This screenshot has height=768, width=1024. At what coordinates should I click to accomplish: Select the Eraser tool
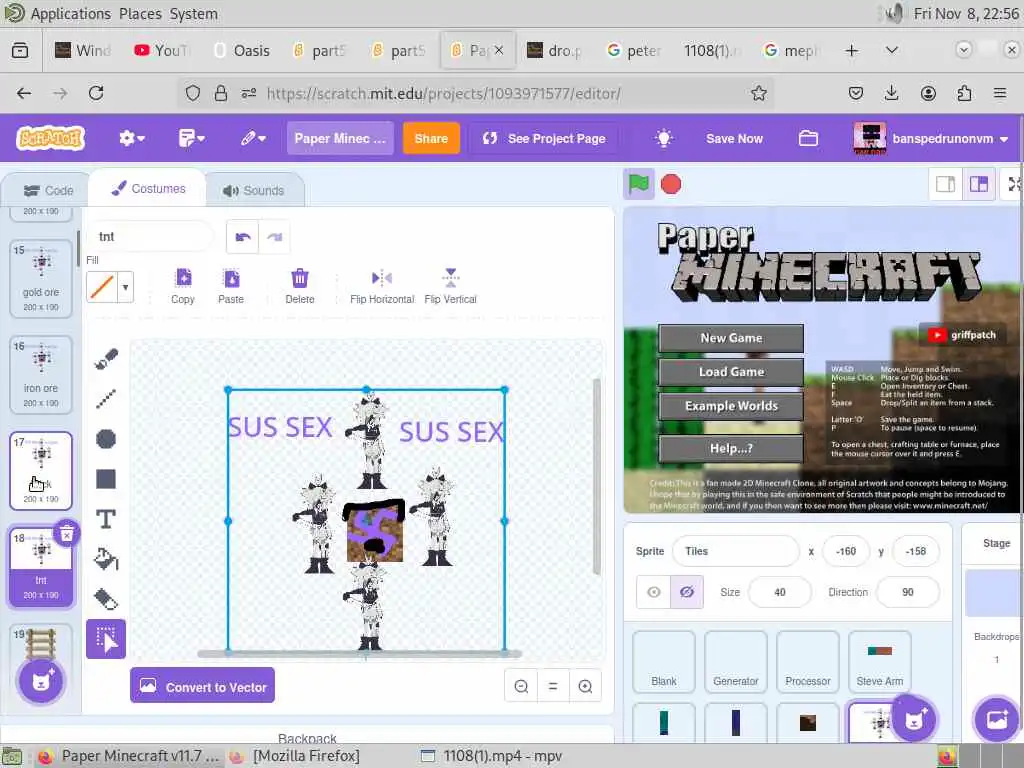pyautogui.click(x=106, y=599)
